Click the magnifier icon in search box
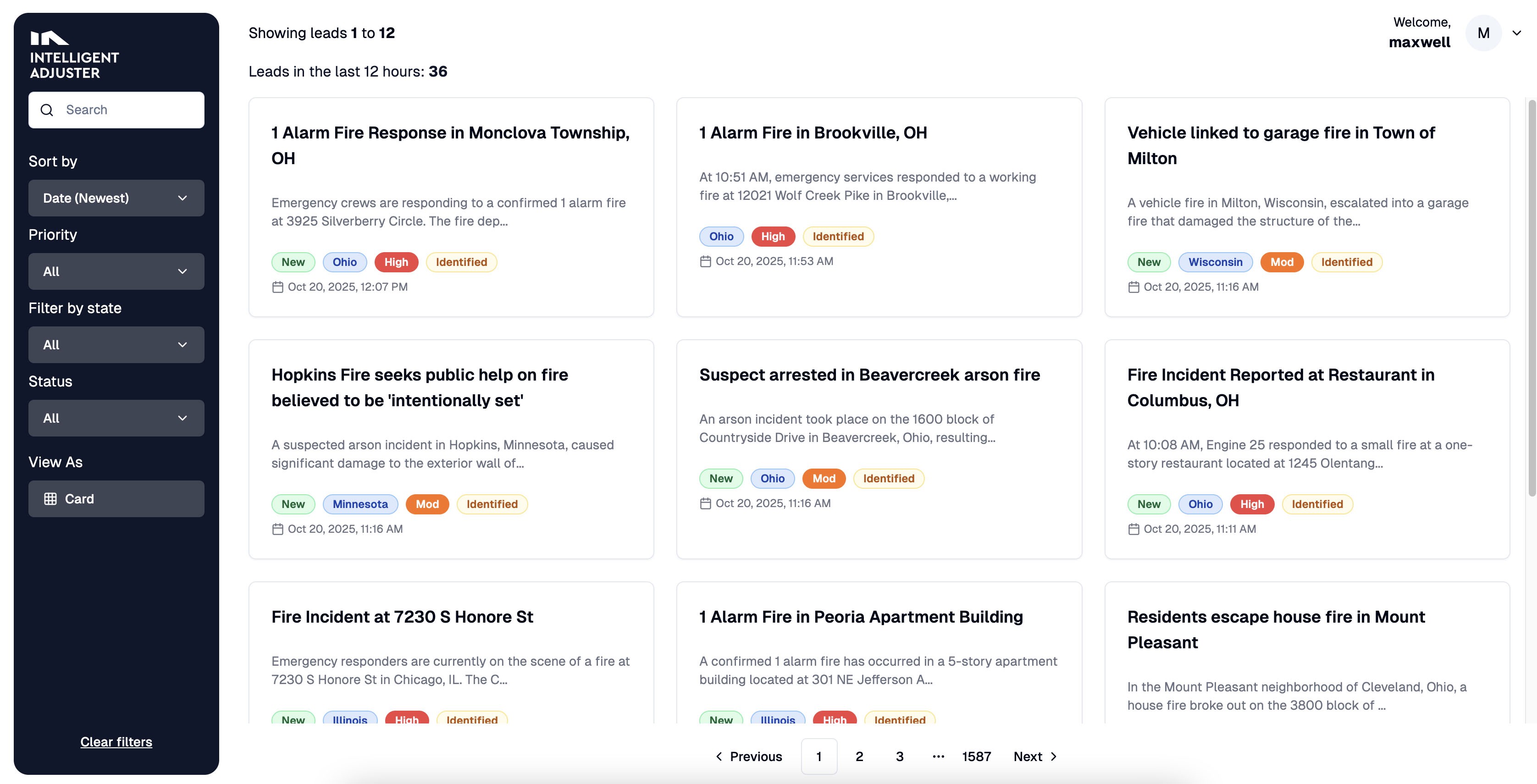 click(x=47, y=110)
